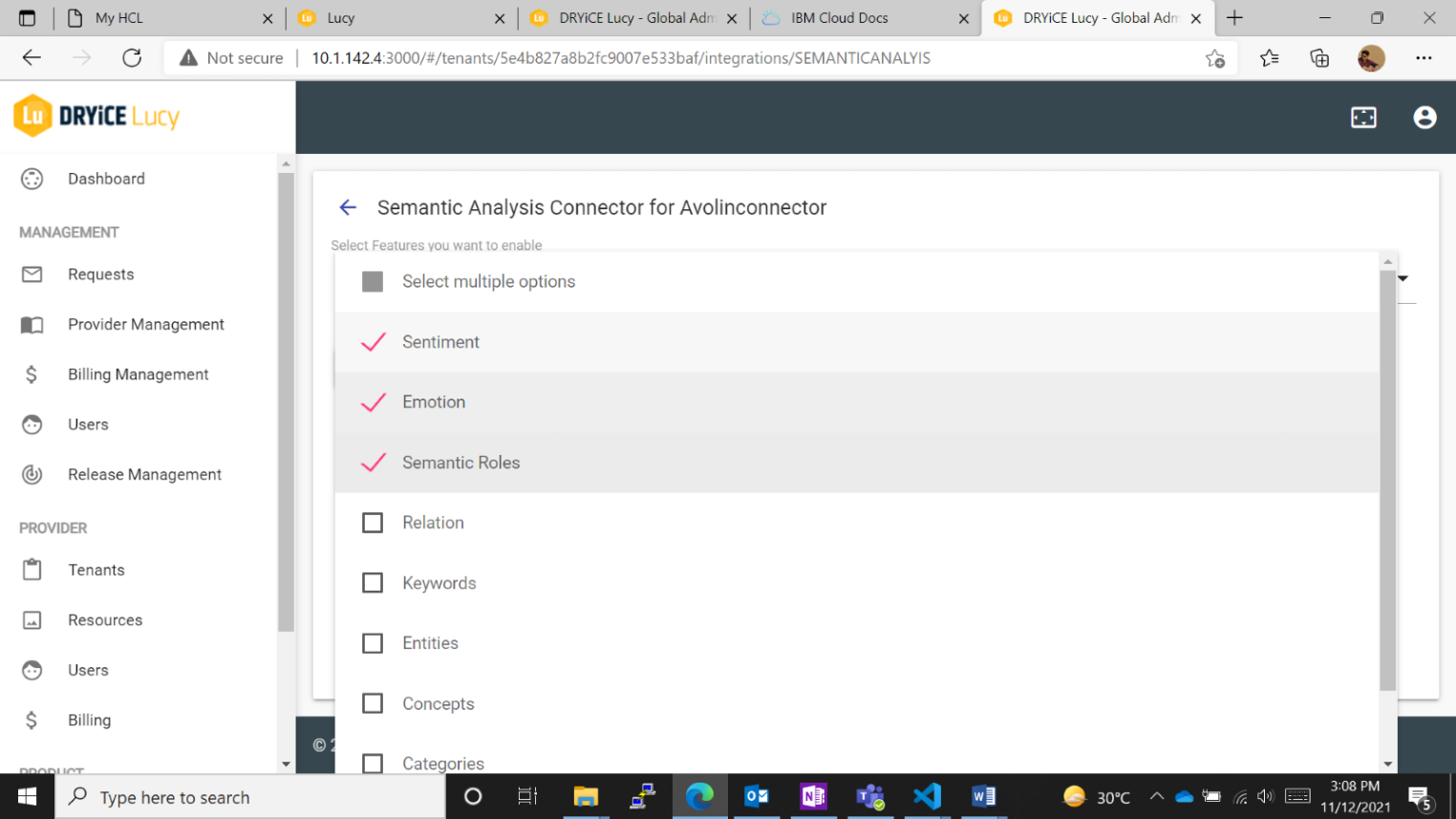Open OneNote from the taskbar
Image resolution: width=1456 pixels, height=819 pixels.
pos(813,796)
